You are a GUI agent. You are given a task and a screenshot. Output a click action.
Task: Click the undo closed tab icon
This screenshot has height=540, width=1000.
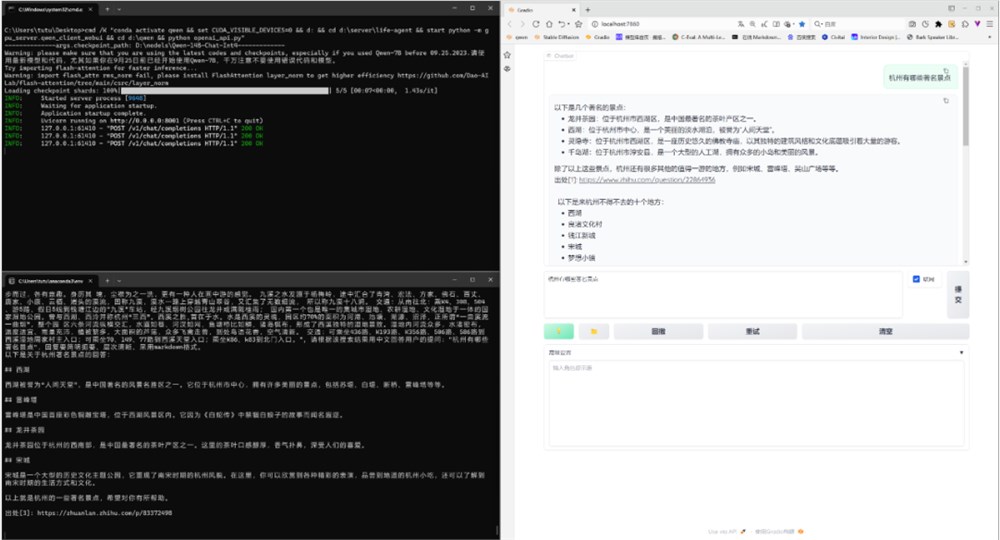pyautogui.click(x=561, y=24)
